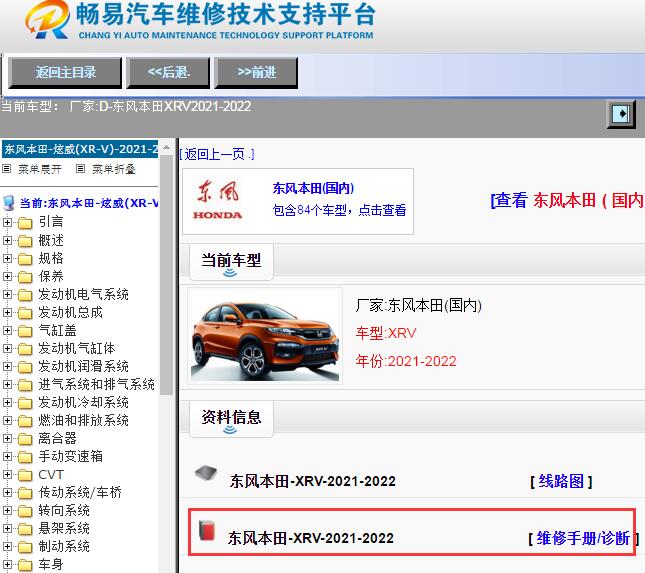The width and height of the screenshot is (645, 573).
Task: Click the 菜单折叠 list icon
Action: coord(81,169)
